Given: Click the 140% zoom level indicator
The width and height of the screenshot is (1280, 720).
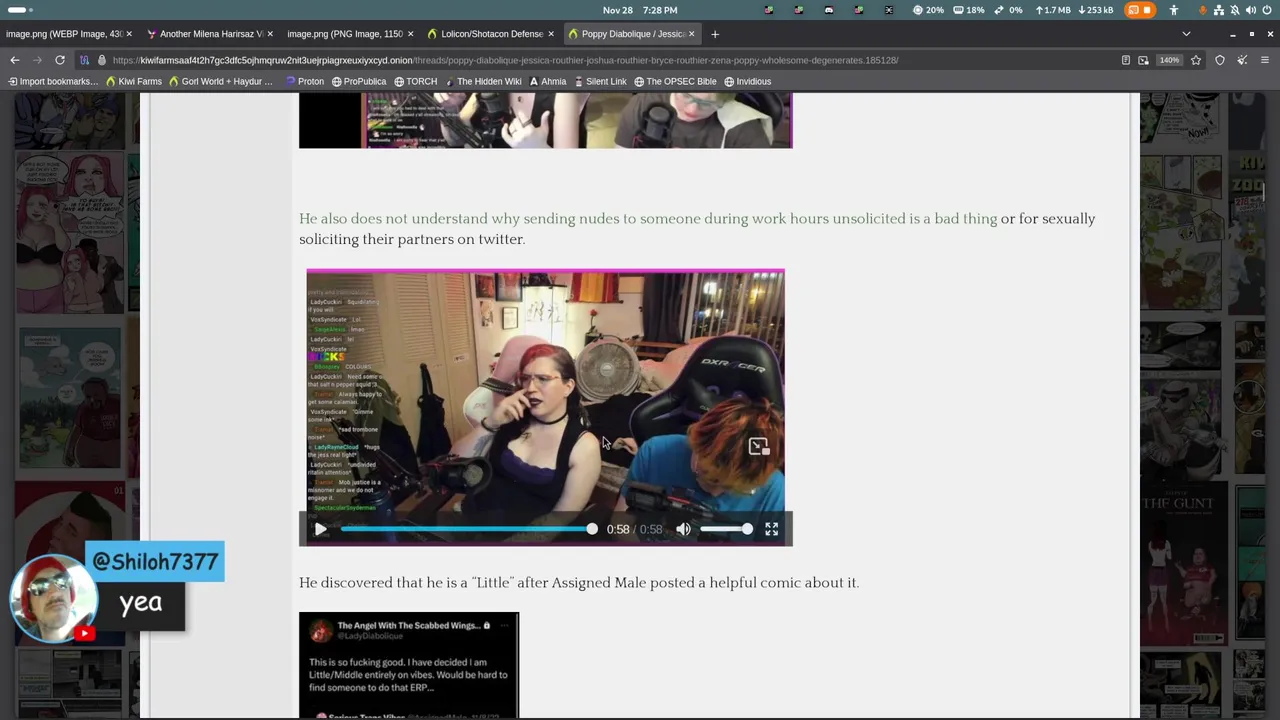Looking at the screenshot, I should 1169,60.
